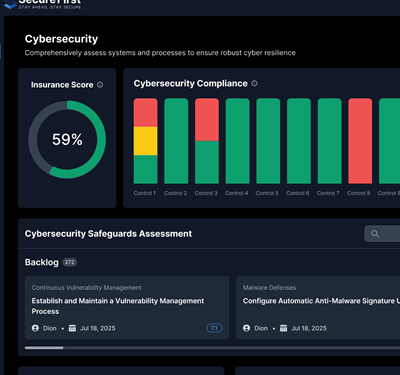Click the user avatar icon on the Anti-Malware card

click(247, 328)
